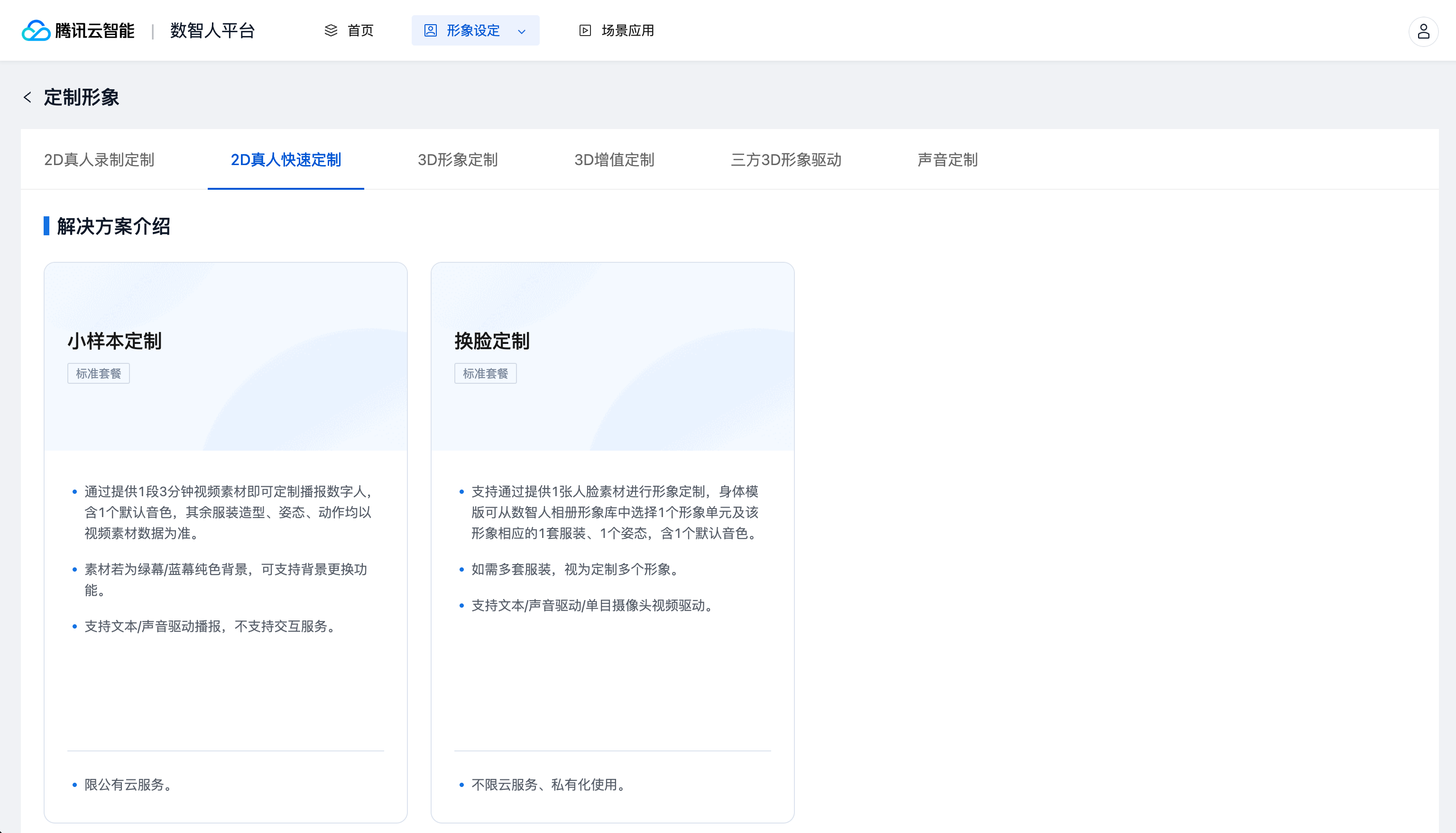
Task: Select the 2D真人快速定制 tab
Action: point(286,159)
